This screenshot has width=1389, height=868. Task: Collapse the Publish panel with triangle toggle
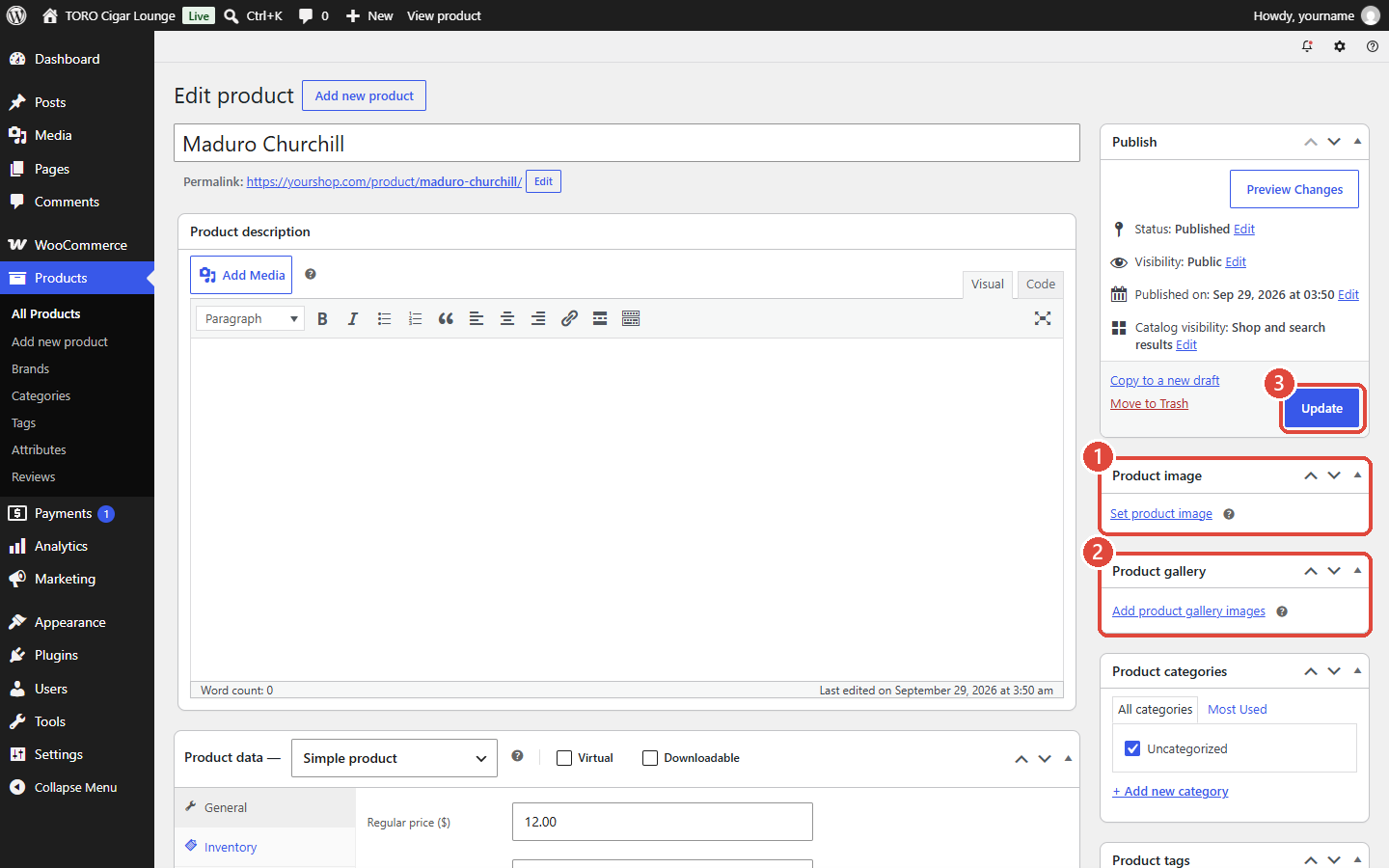1357,142
